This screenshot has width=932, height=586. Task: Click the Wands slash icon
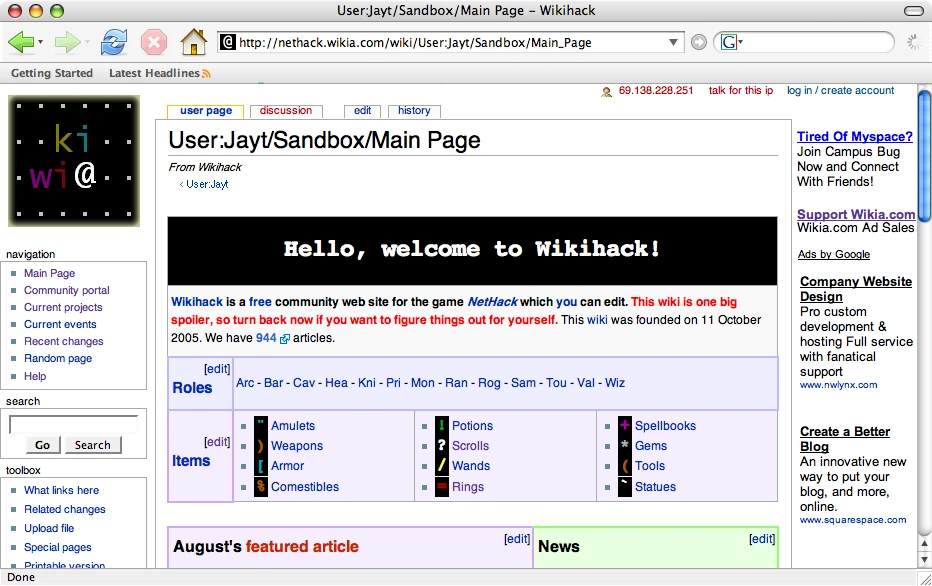[443, 466]
